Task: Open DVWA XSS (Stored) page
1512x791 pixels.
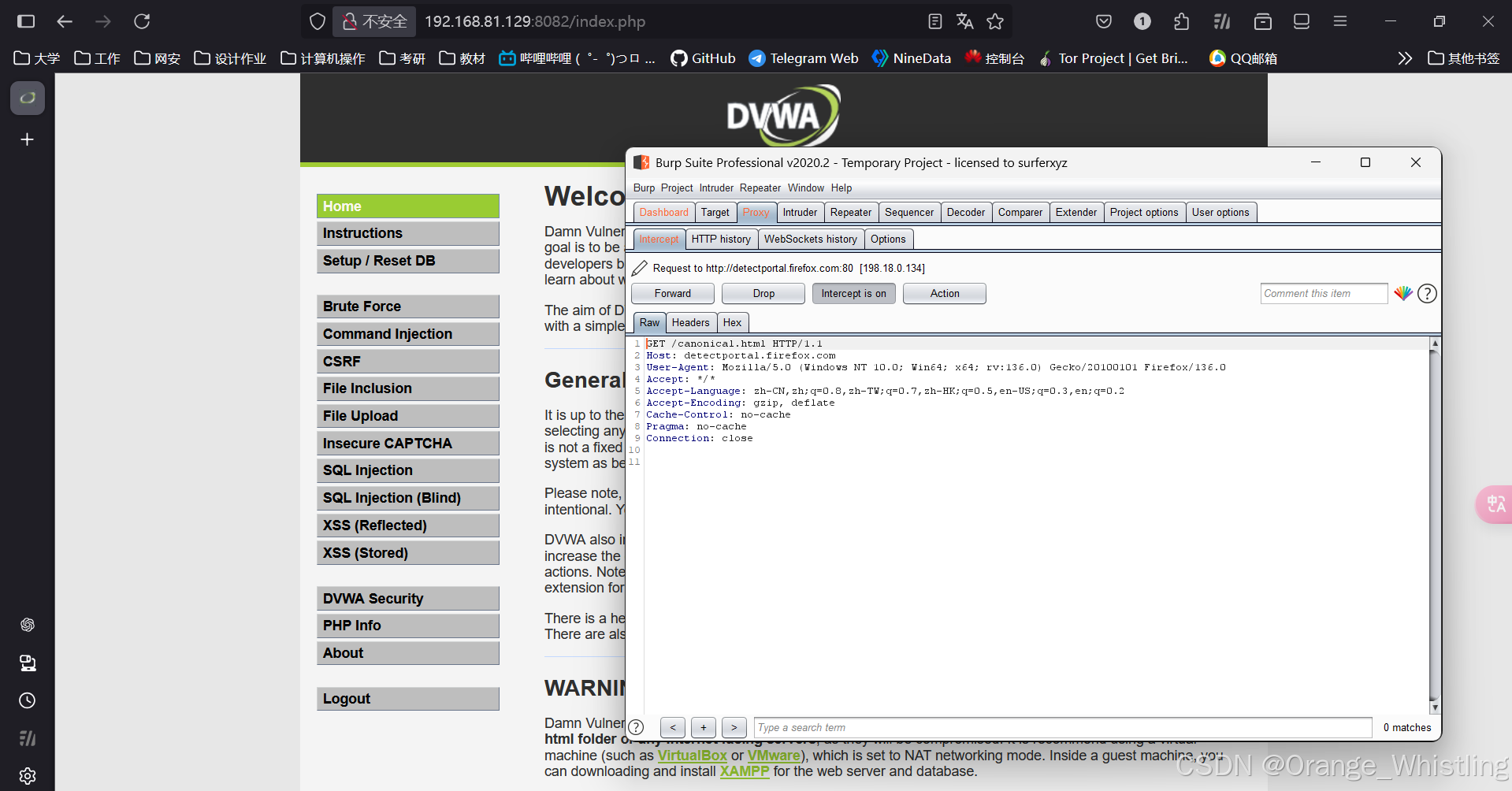Action: tap(408, 553)
